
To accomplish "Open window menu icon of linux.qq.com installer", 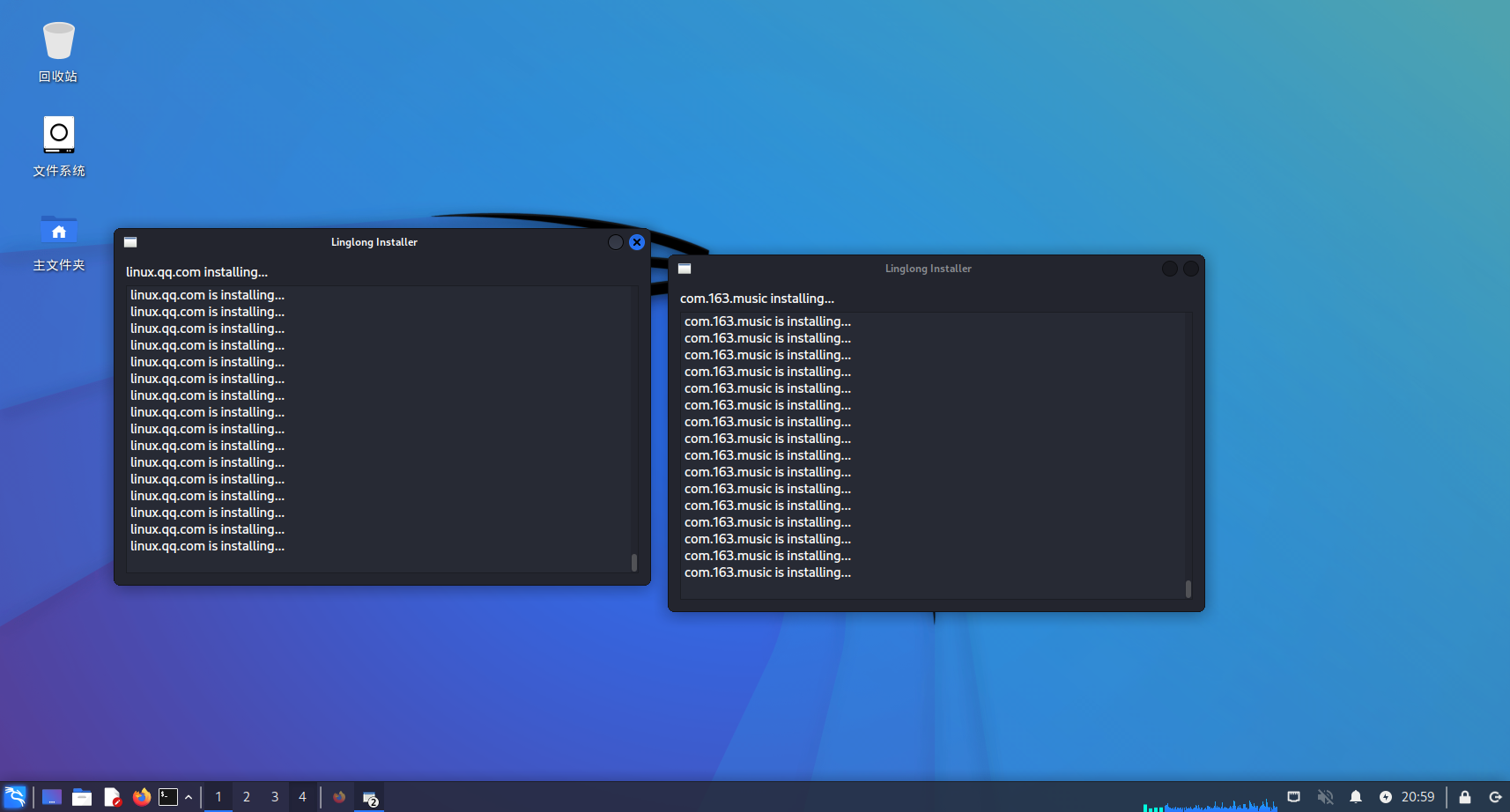I will (130, 242).
